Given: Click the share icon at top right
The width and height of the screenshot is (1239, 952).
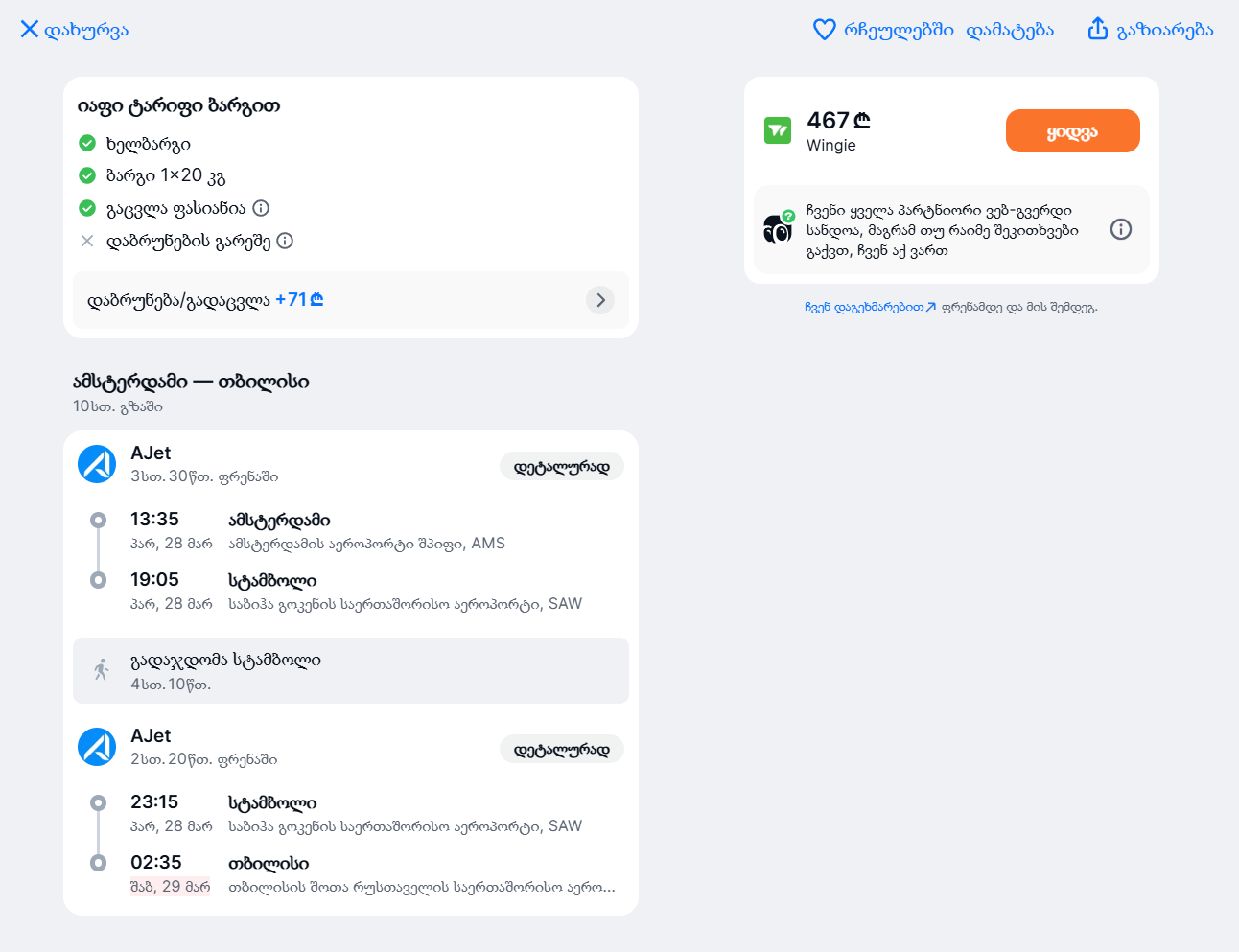Looking at the screenshot, I should (x=1098, y=29).
